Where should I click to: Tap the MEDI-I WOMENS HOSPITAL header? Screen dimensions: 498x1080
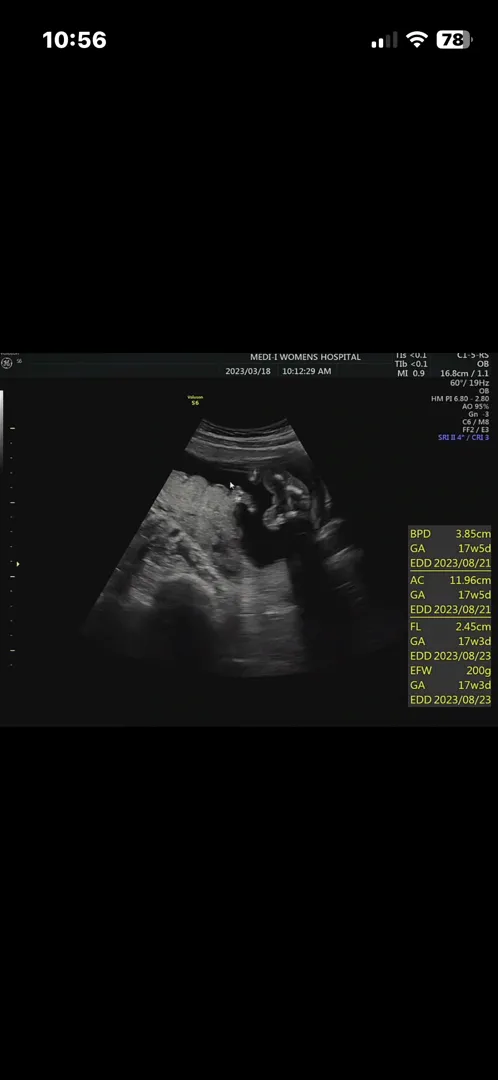(x=305, y=357)
